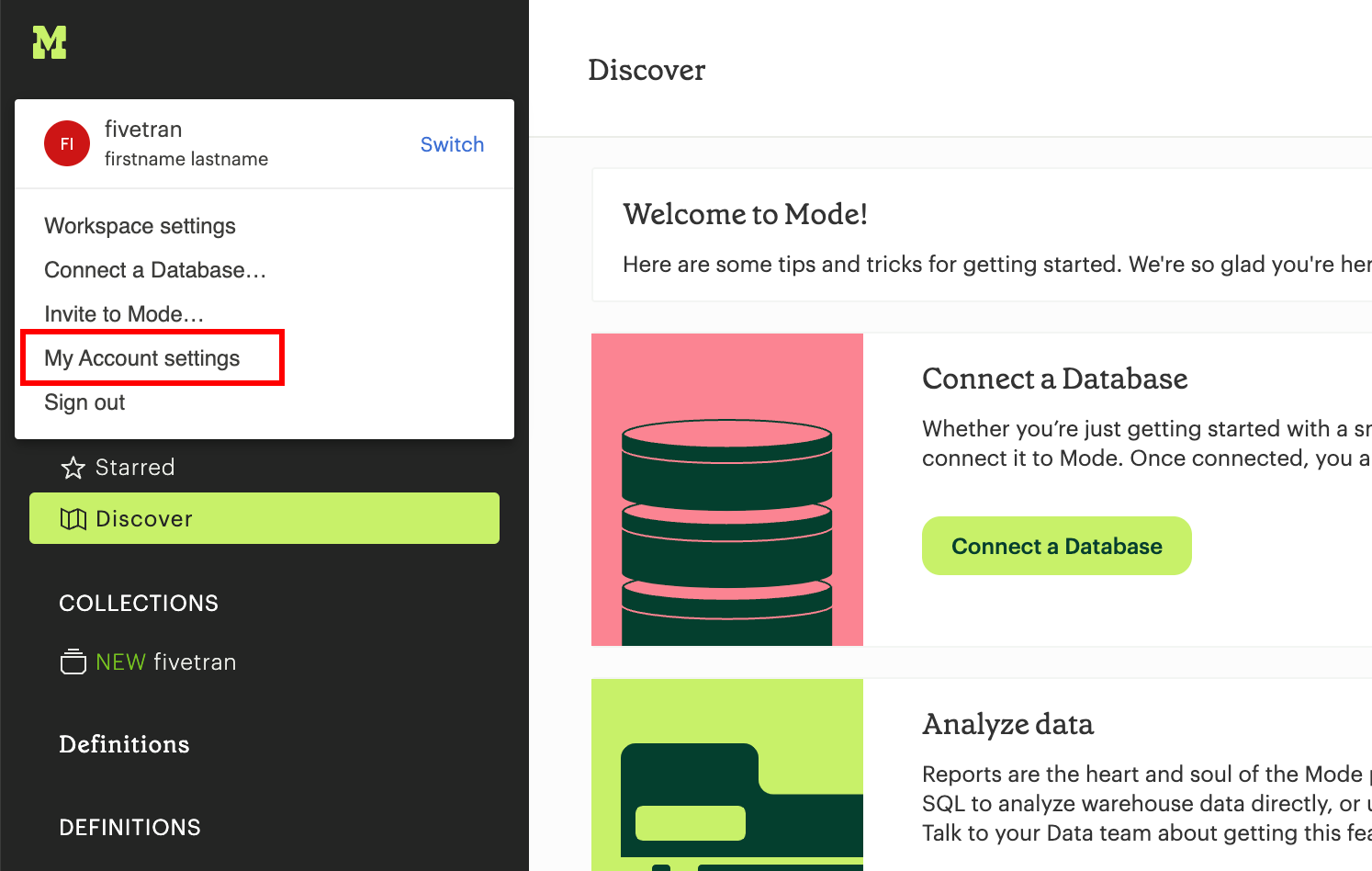Click the COLLECTIONS section label

[139, 603]
